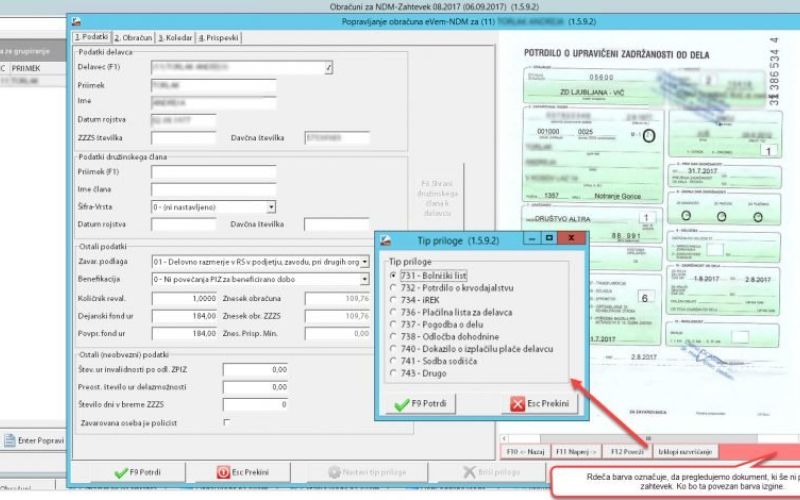This screenshot has width=800, height=500.
Task: Go forward with F11 Naprej button
Action: click(576, 452)
